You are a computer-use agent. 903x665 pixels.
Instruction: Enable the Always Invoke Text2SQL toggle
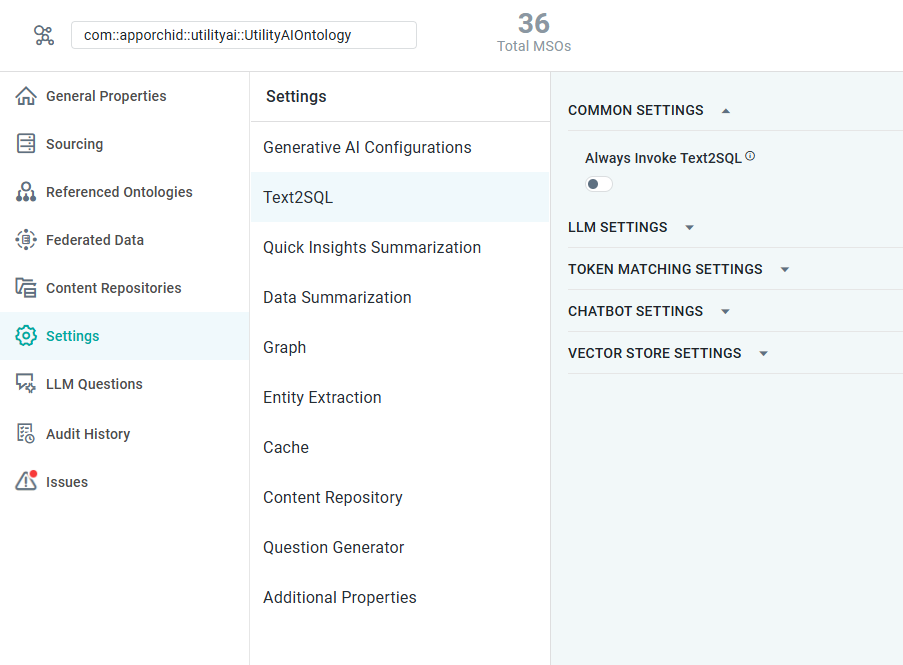[598, 184]
